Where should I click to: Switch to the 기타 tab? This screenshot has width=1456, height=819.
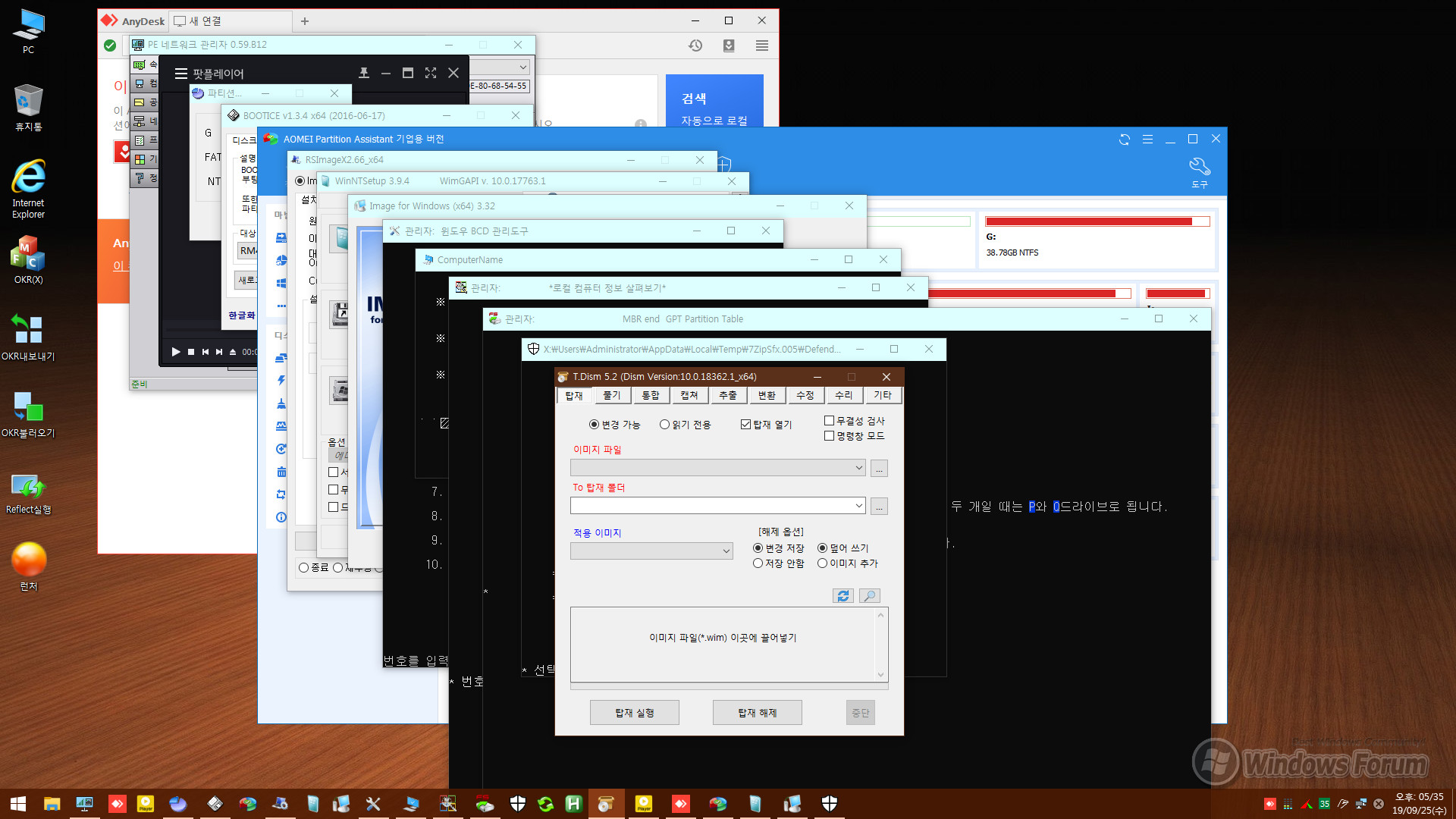click(882, 396)
